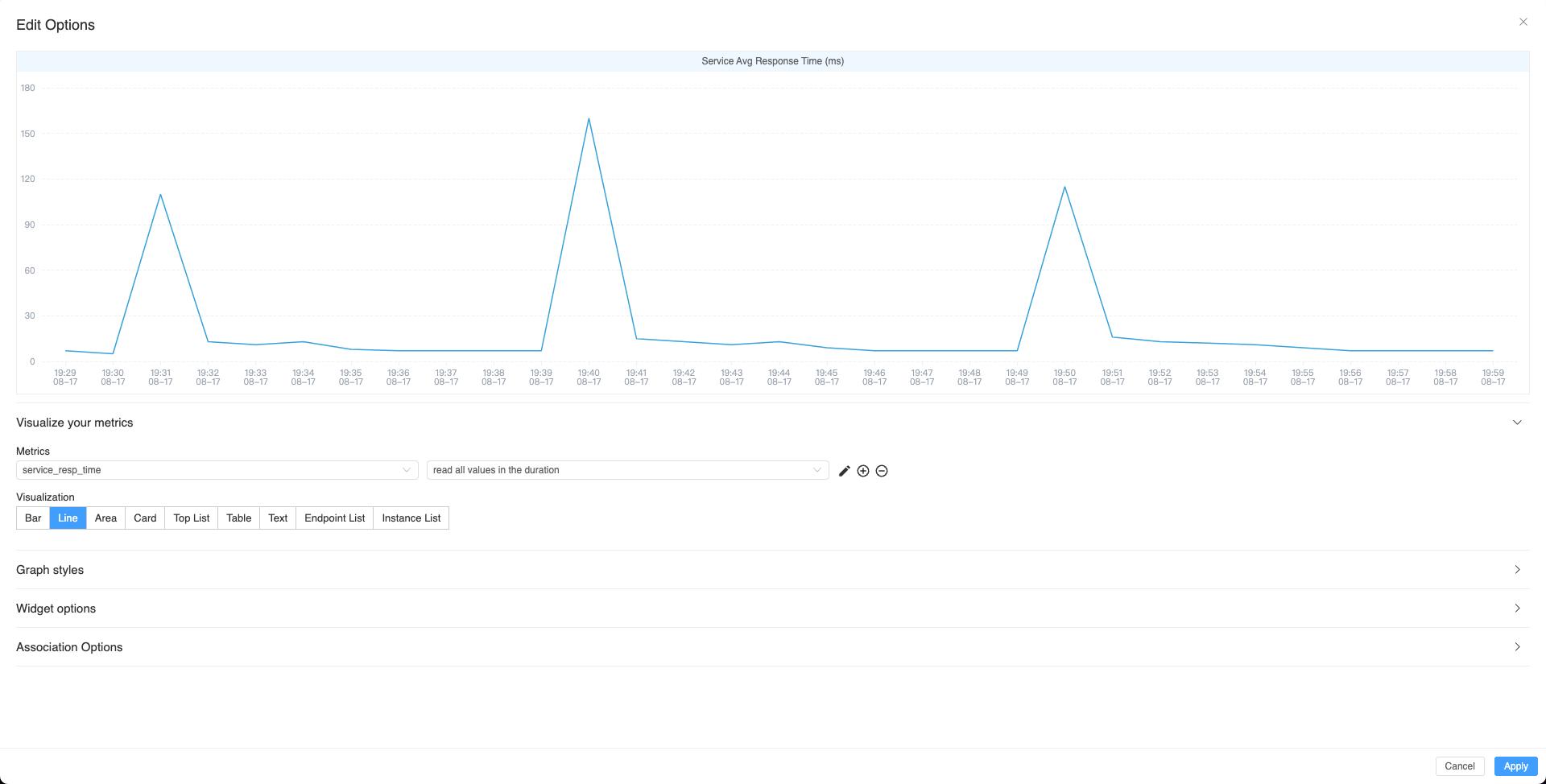Add a metric with the plus circle icon
1546x784 pixels.
pyautogui.click(x=863, y=471)
